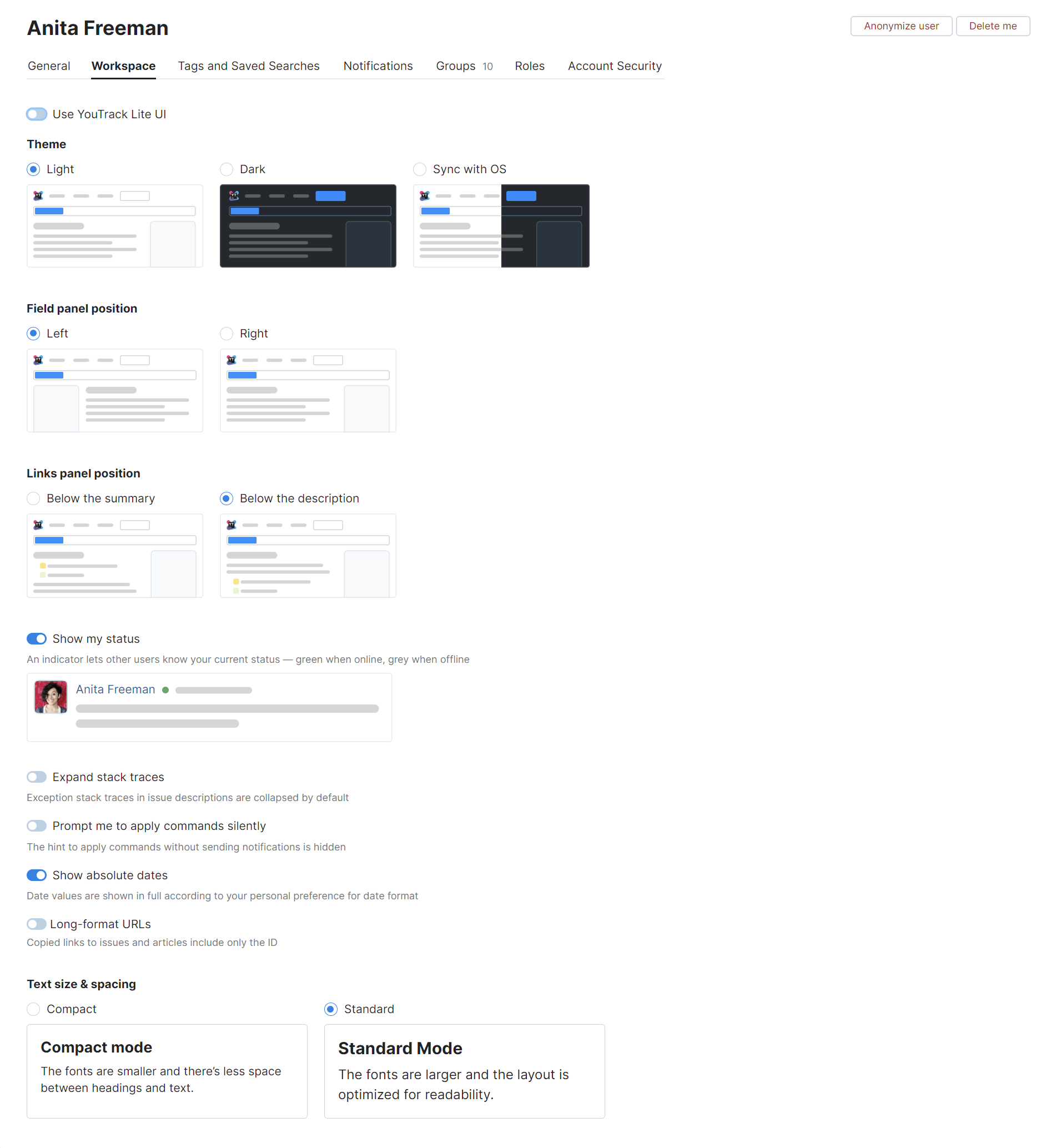
Task: Open the Roles tab
Action: (x=530, y=66)
